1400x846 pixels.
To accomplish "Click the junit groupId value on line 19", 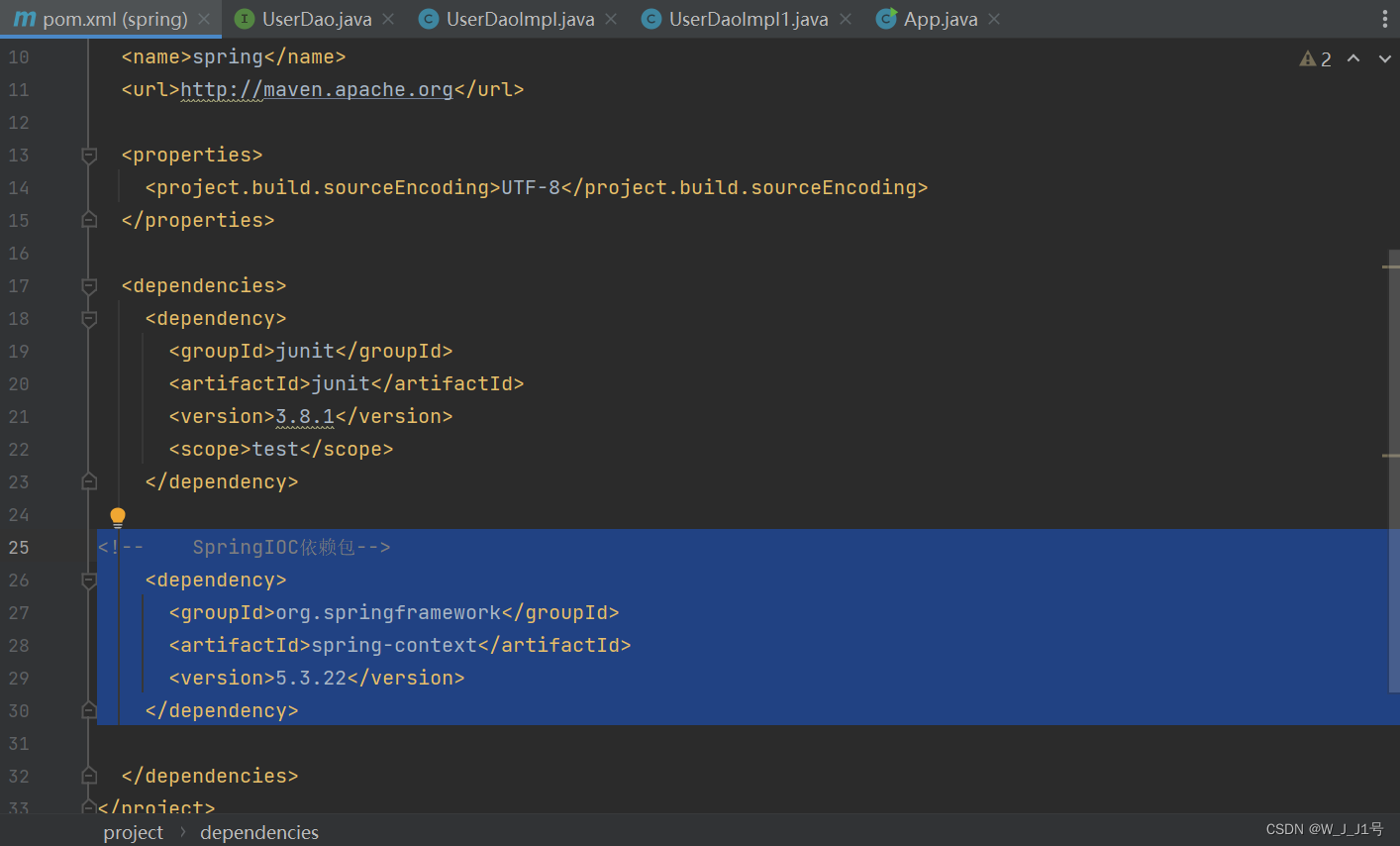I will pos(305,351).
